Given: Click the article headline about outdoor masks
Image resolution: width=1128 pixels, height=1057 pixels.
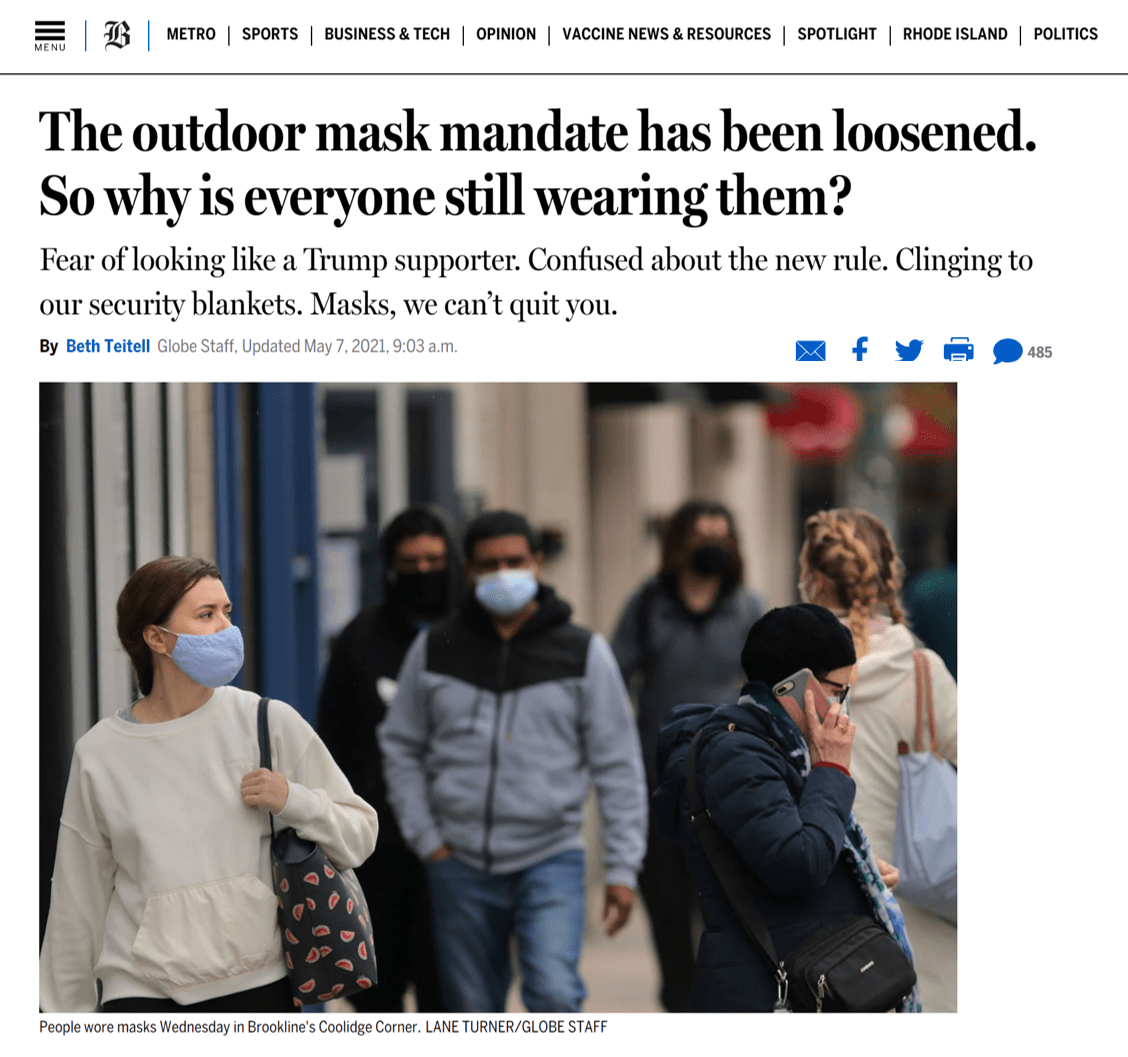Looking at the screenshot, I should [537, 164].
